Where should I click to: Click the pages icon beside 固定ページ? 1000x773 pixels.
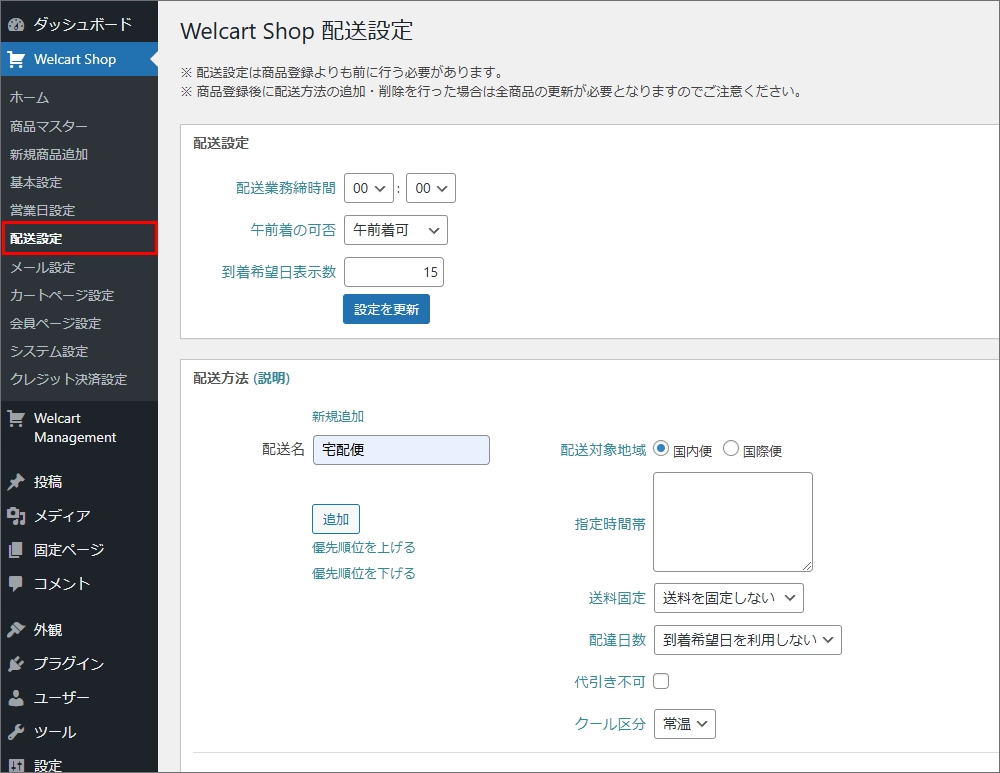tap(16, 550)
